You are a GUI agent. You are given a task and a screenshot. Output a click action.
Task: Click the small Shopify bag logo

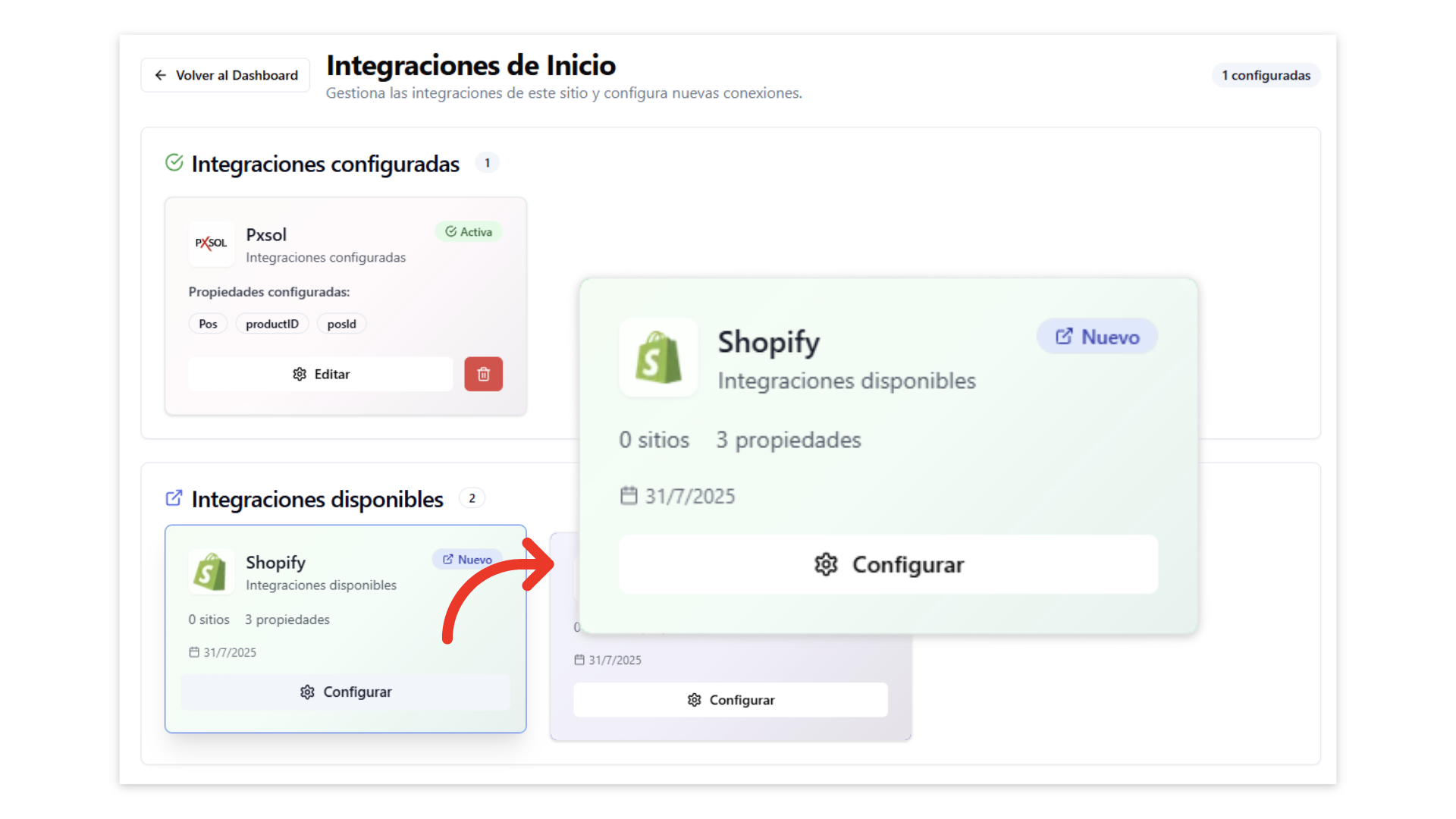click(x=210, y=572)
